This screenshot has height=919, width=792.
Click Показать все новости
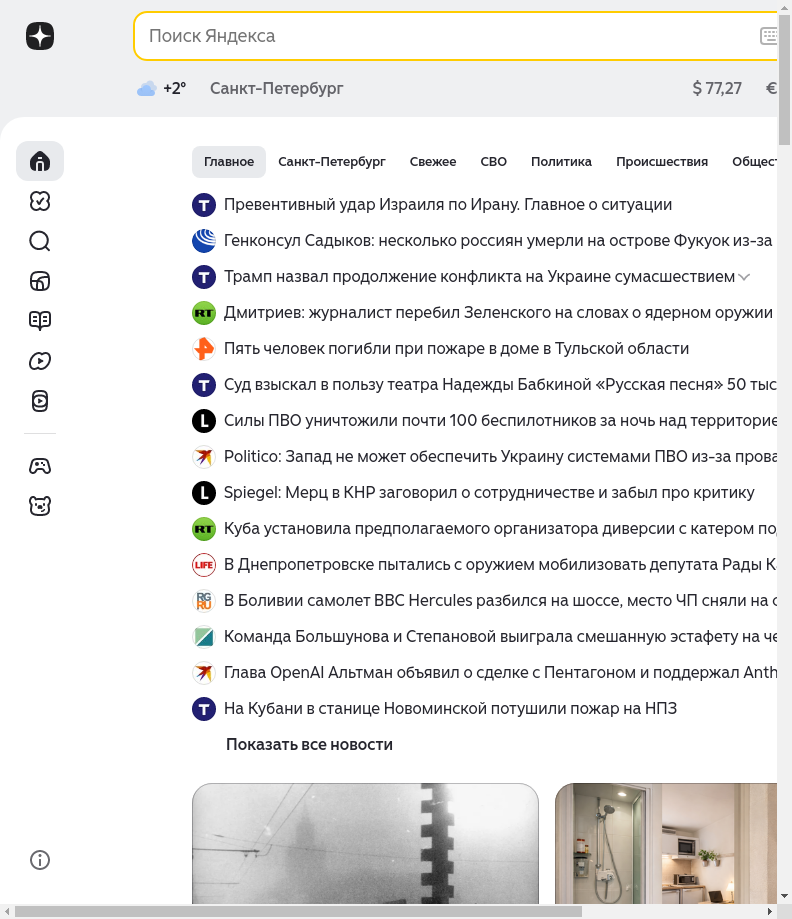tap(309, 744)
